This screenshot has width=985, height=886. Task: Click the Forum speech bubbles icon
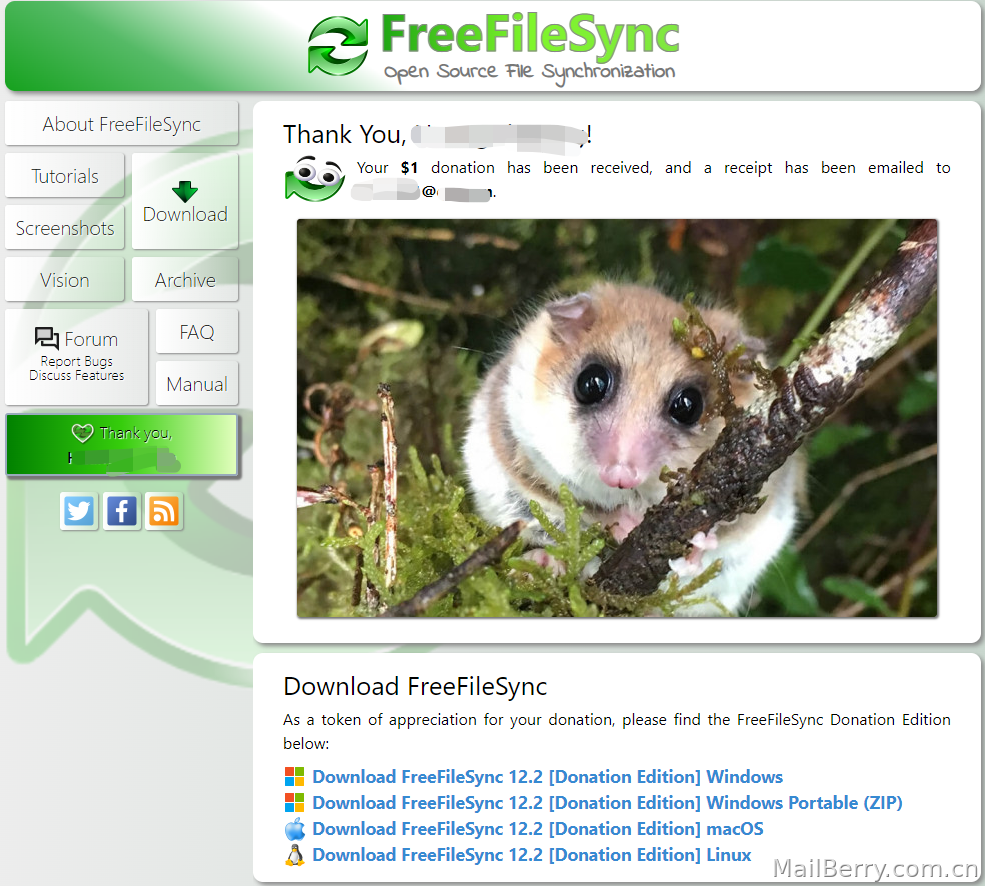coord(46,338)
